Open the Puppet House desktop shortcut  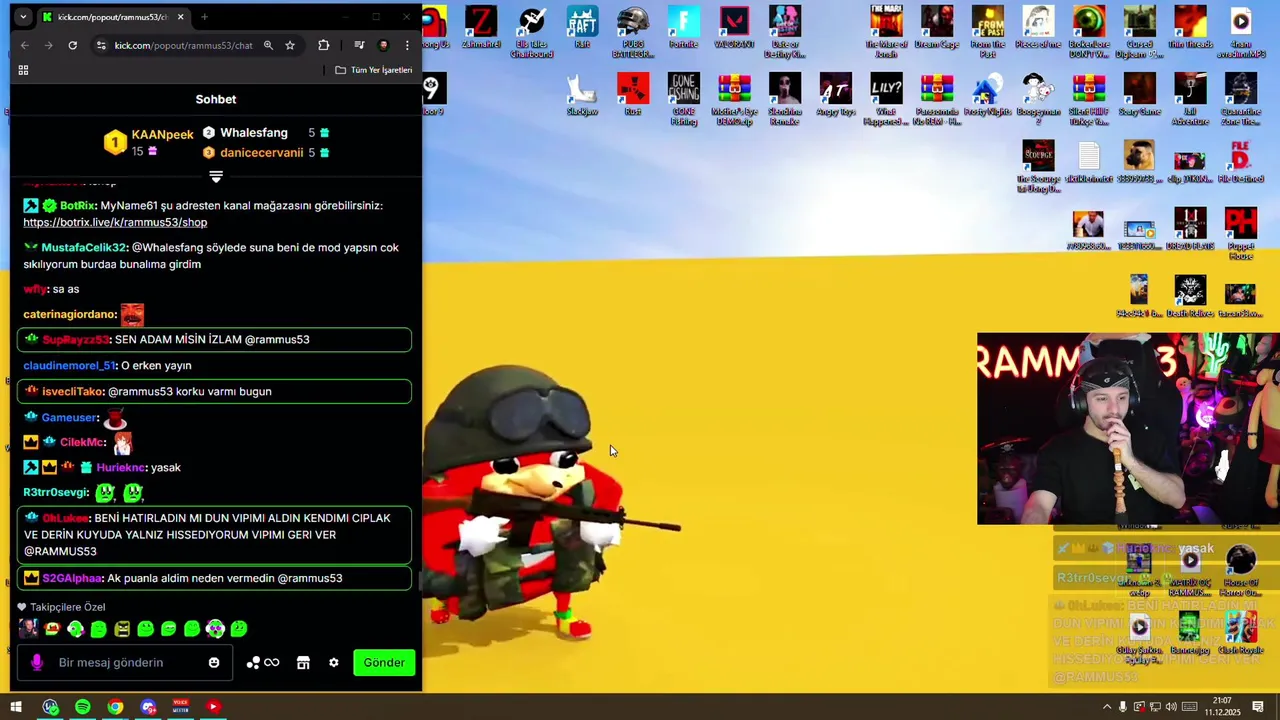click(x=1241, y=233)
